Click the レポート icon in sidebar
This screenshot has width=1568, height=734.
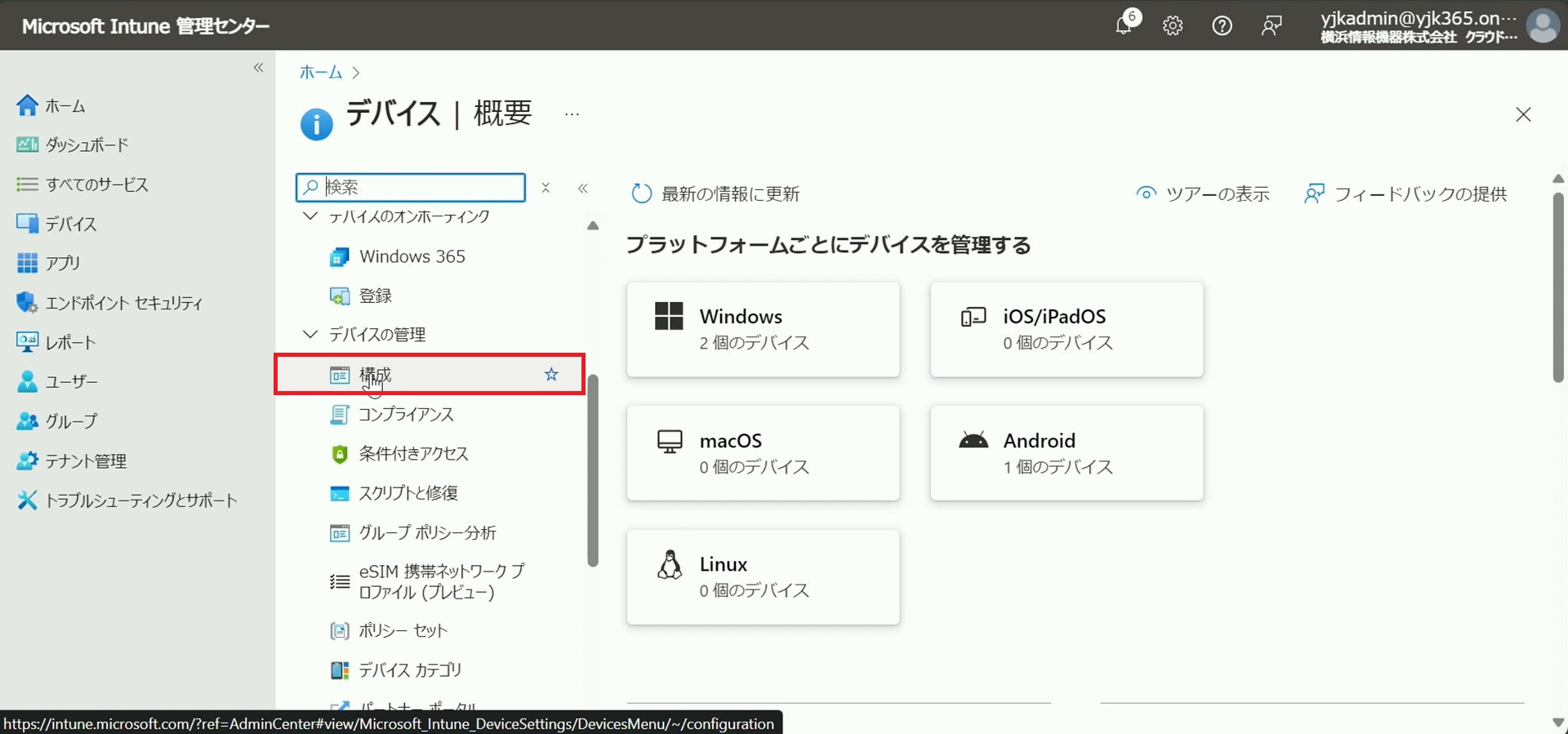point(27,342)
